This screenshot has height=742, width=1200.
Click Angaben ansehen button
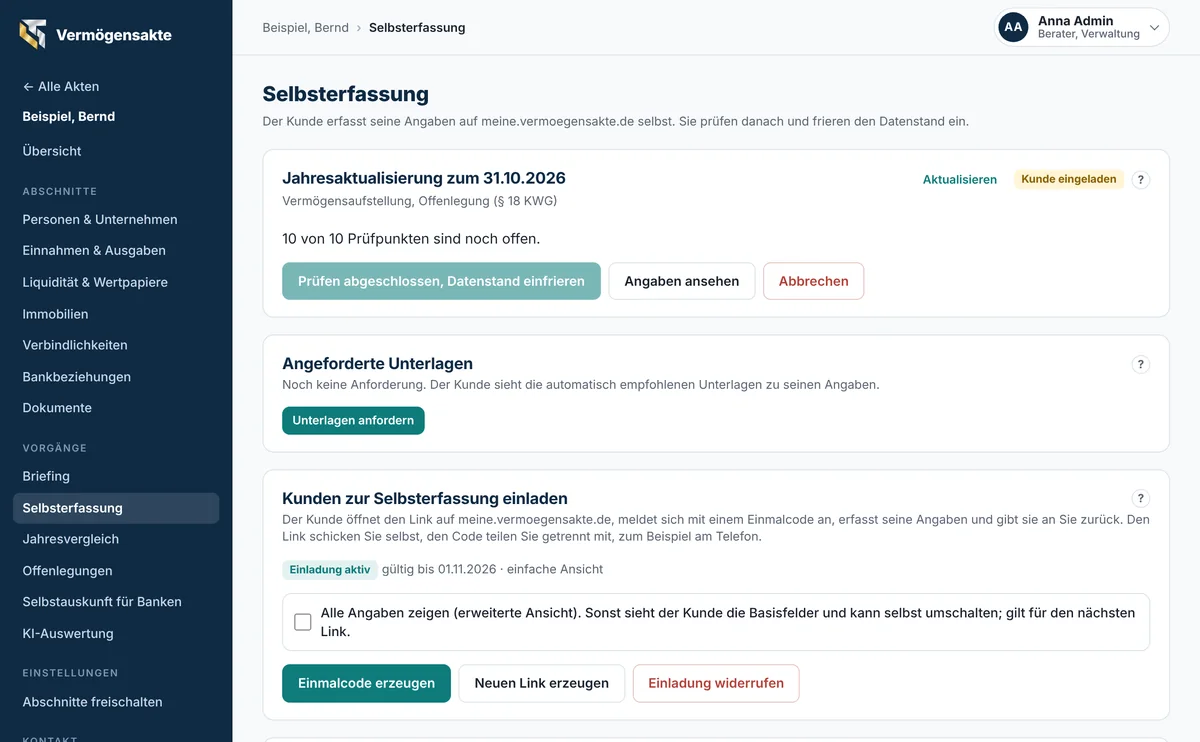(x=682, y=281)
